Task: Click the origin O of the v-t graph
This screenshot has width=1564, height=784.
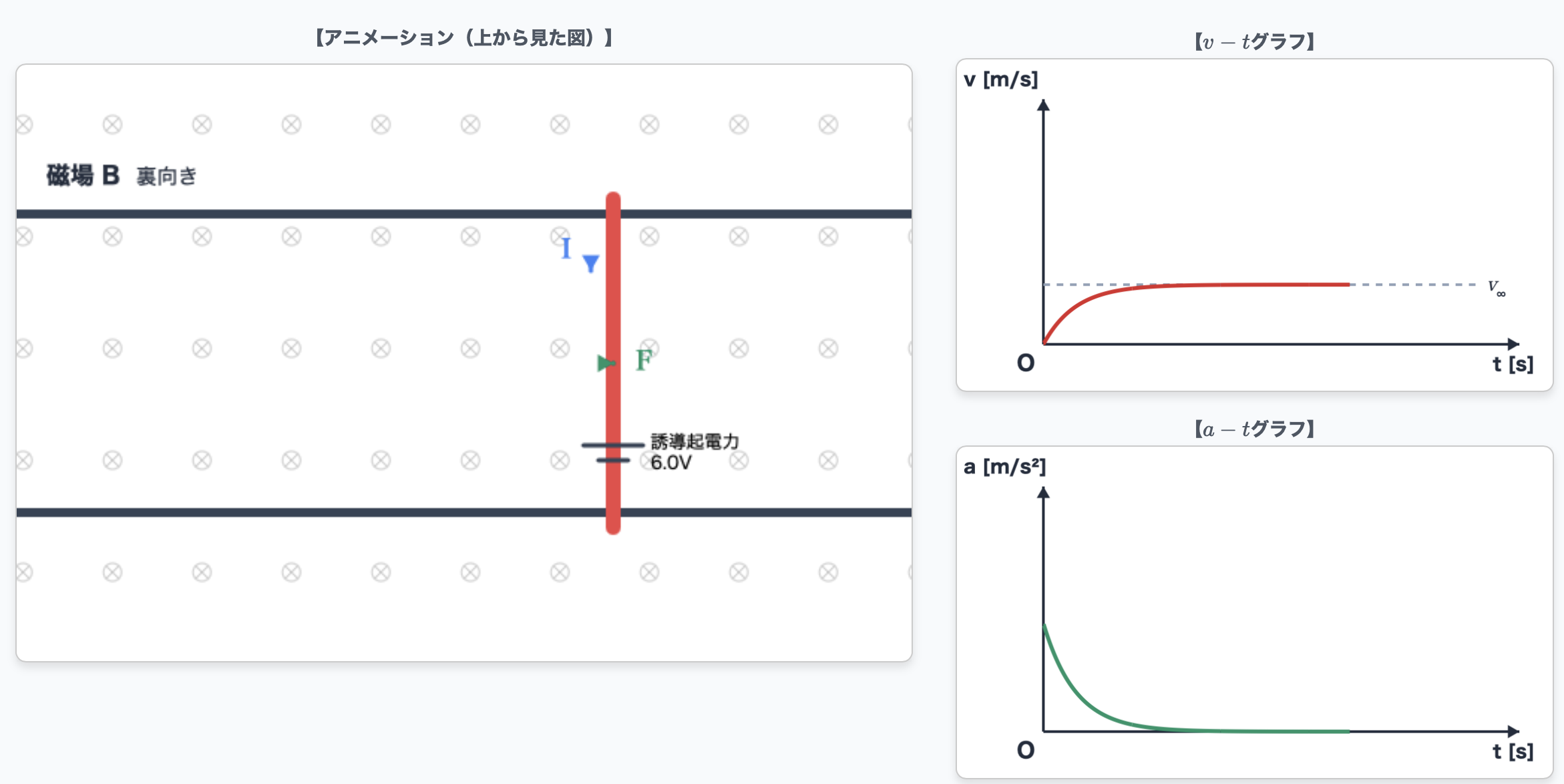Action: point(1026,363)
